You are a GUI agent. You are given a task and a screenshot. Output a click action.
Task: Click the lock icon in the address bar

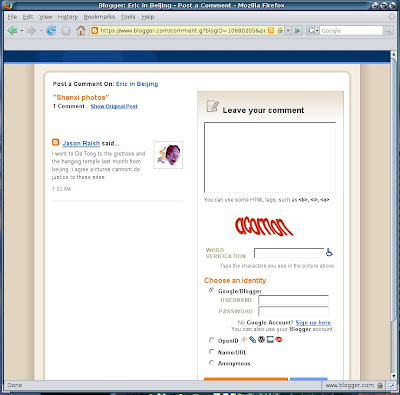tap(280, 31)
